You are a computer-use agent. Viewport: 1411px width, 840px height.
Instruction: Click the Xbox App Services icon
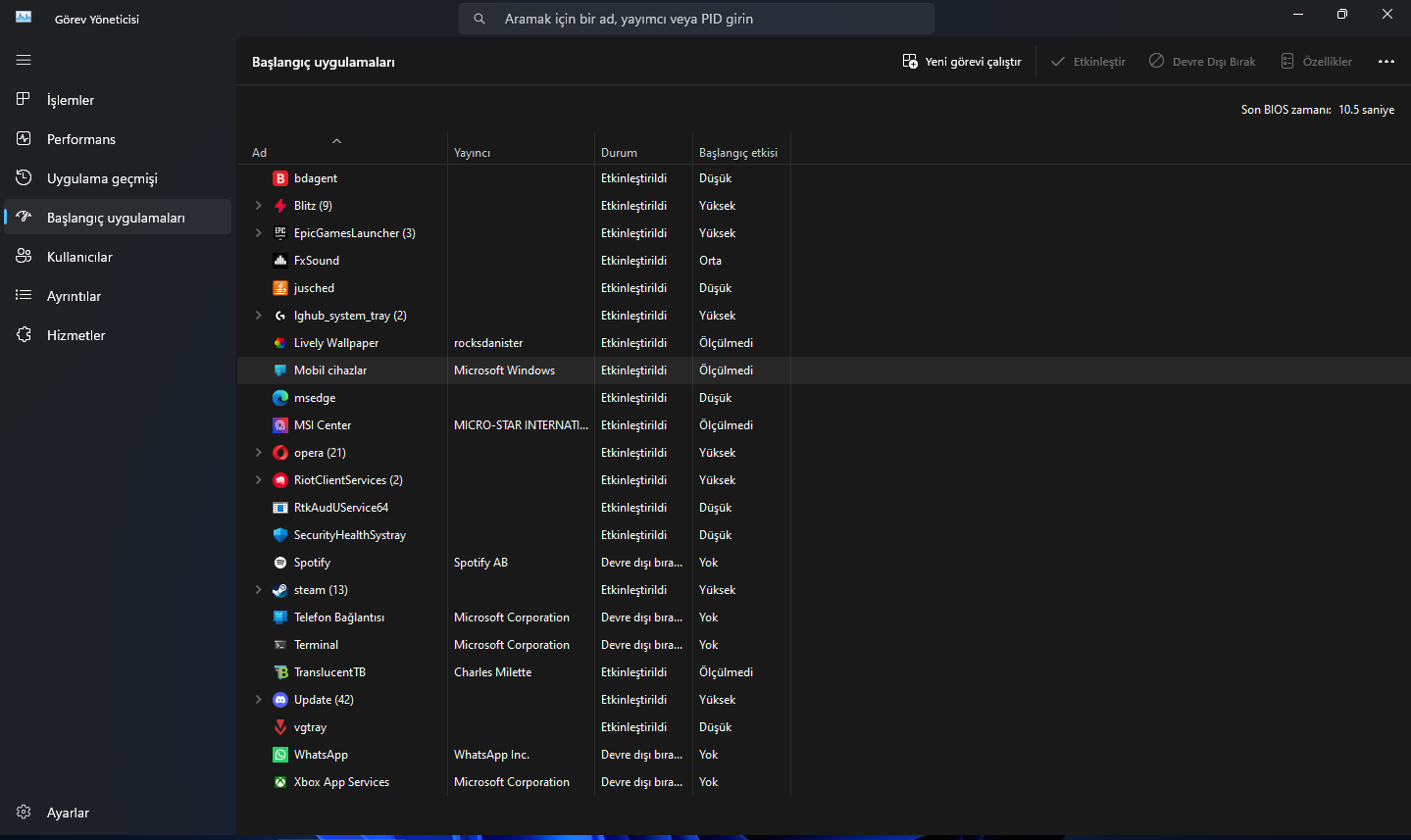pyautogui.click(x=280, y=782)
